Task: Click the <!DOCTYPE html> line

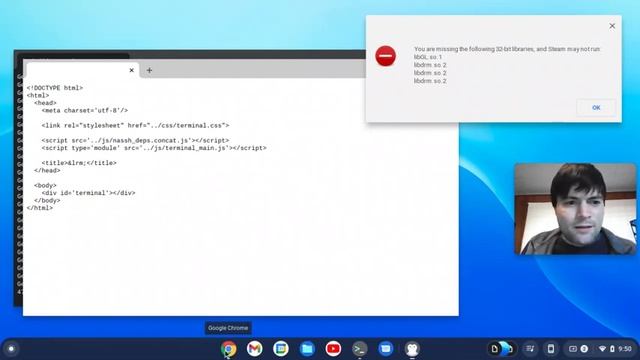Action: 55,88
